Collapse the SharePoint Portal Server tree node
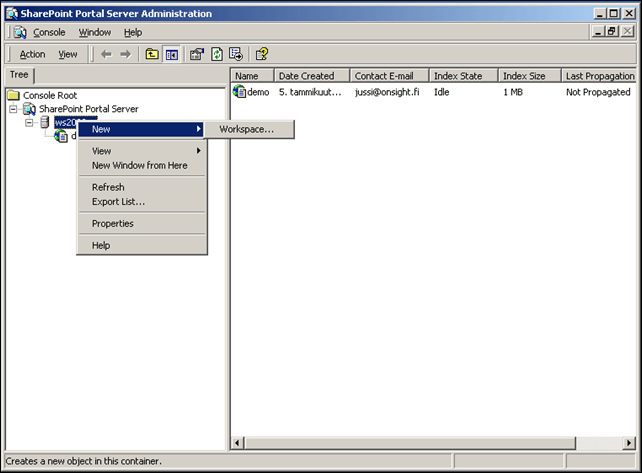Viewport: 642px width, 473px height. (x=14, y=109)
